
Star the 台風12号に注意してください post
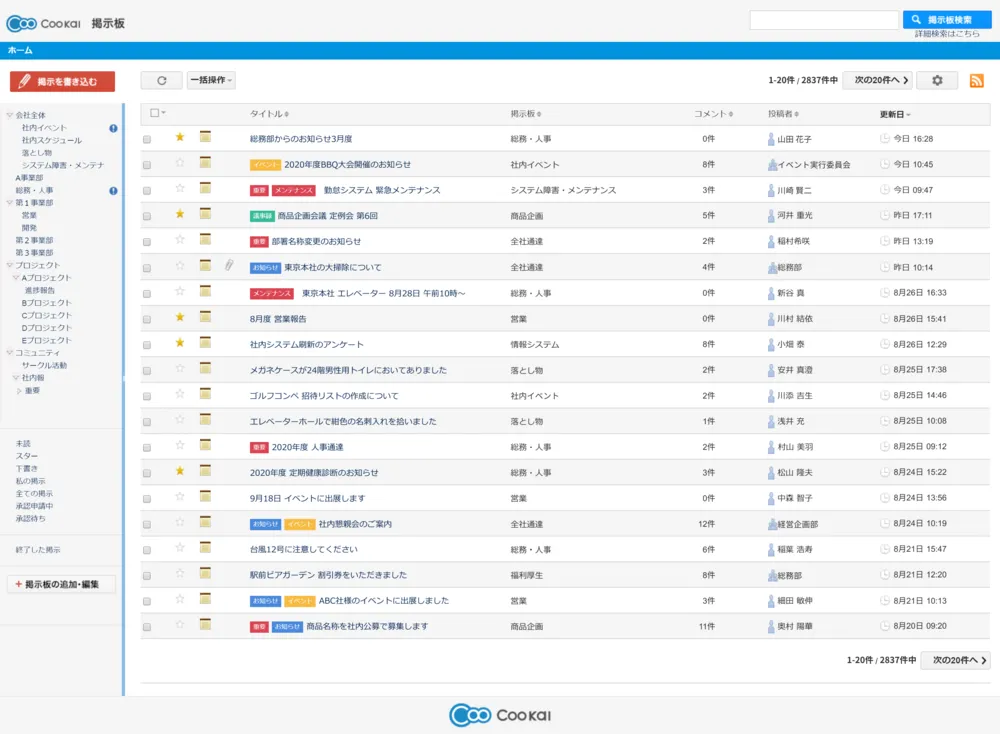180,548
